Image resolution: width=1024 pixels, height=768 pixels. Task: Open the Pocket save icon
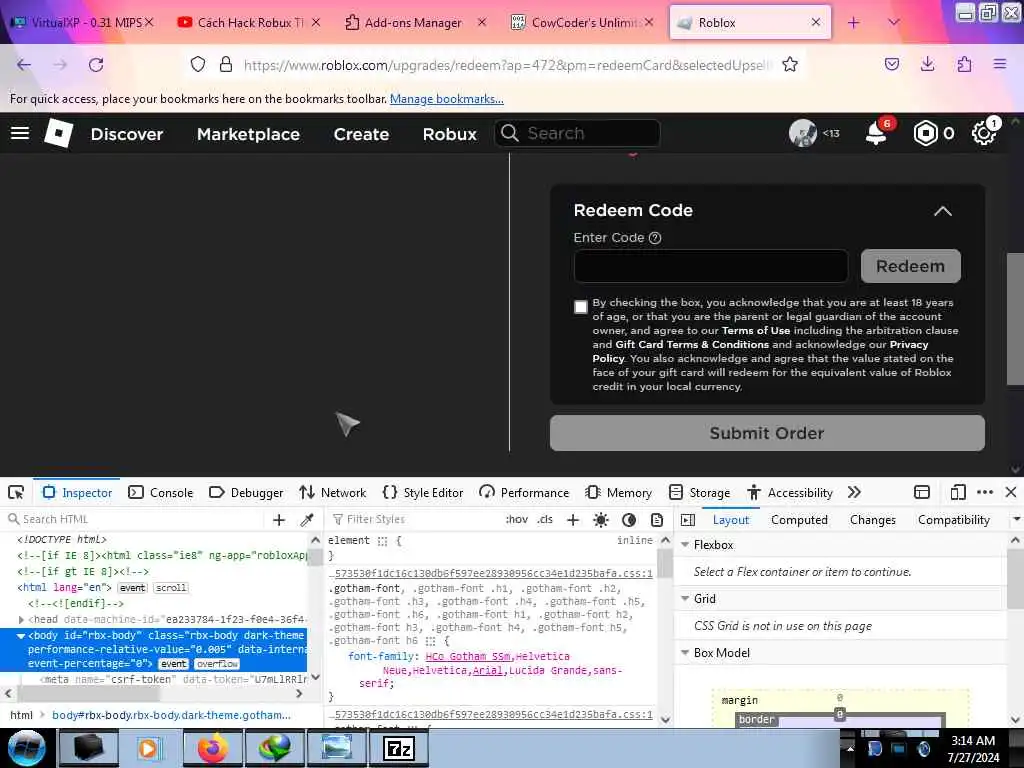[892, 64]
